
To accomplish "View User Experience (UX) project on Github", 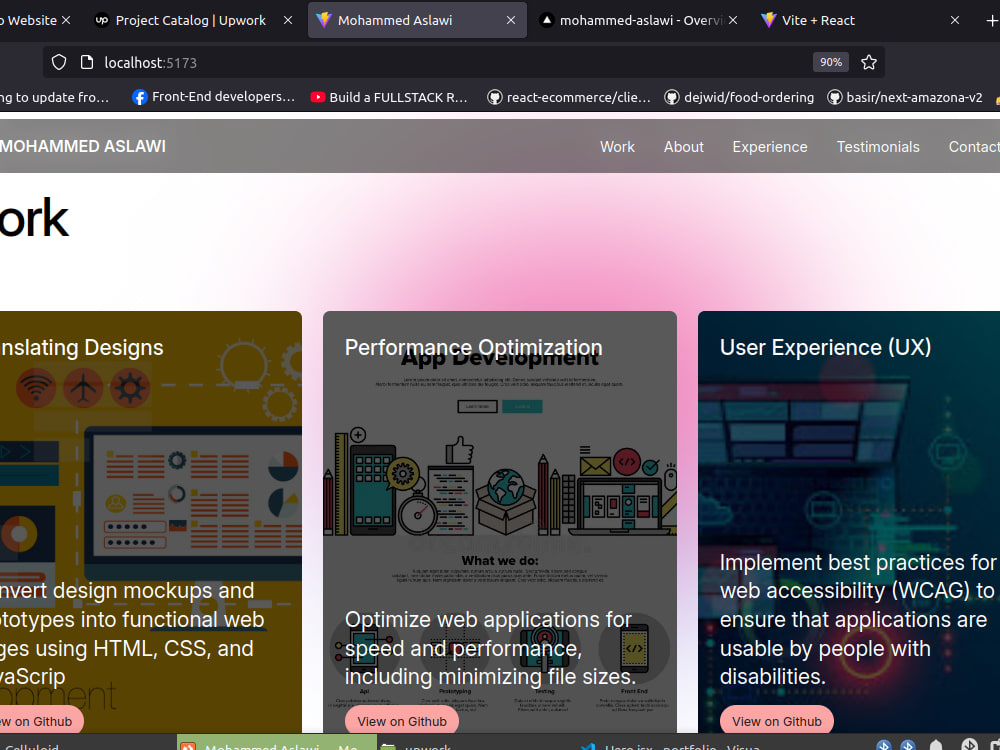I will click(777, 721).
